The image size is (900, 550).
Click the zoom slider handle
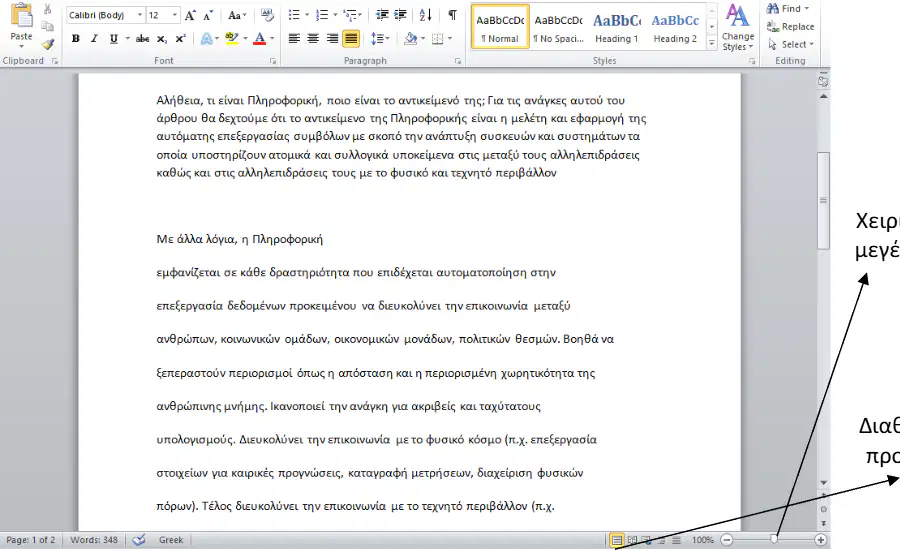[x=774, y=540]
